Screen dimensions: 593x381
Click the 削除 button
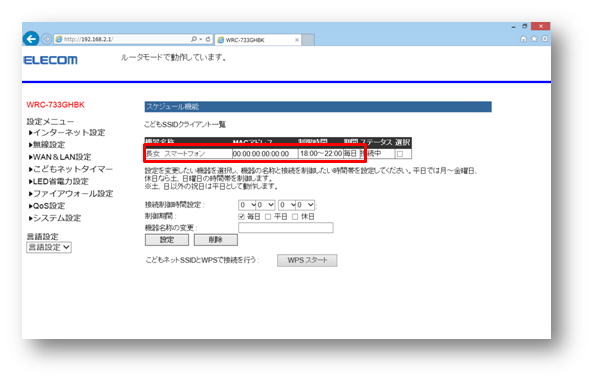click(216, 240)
